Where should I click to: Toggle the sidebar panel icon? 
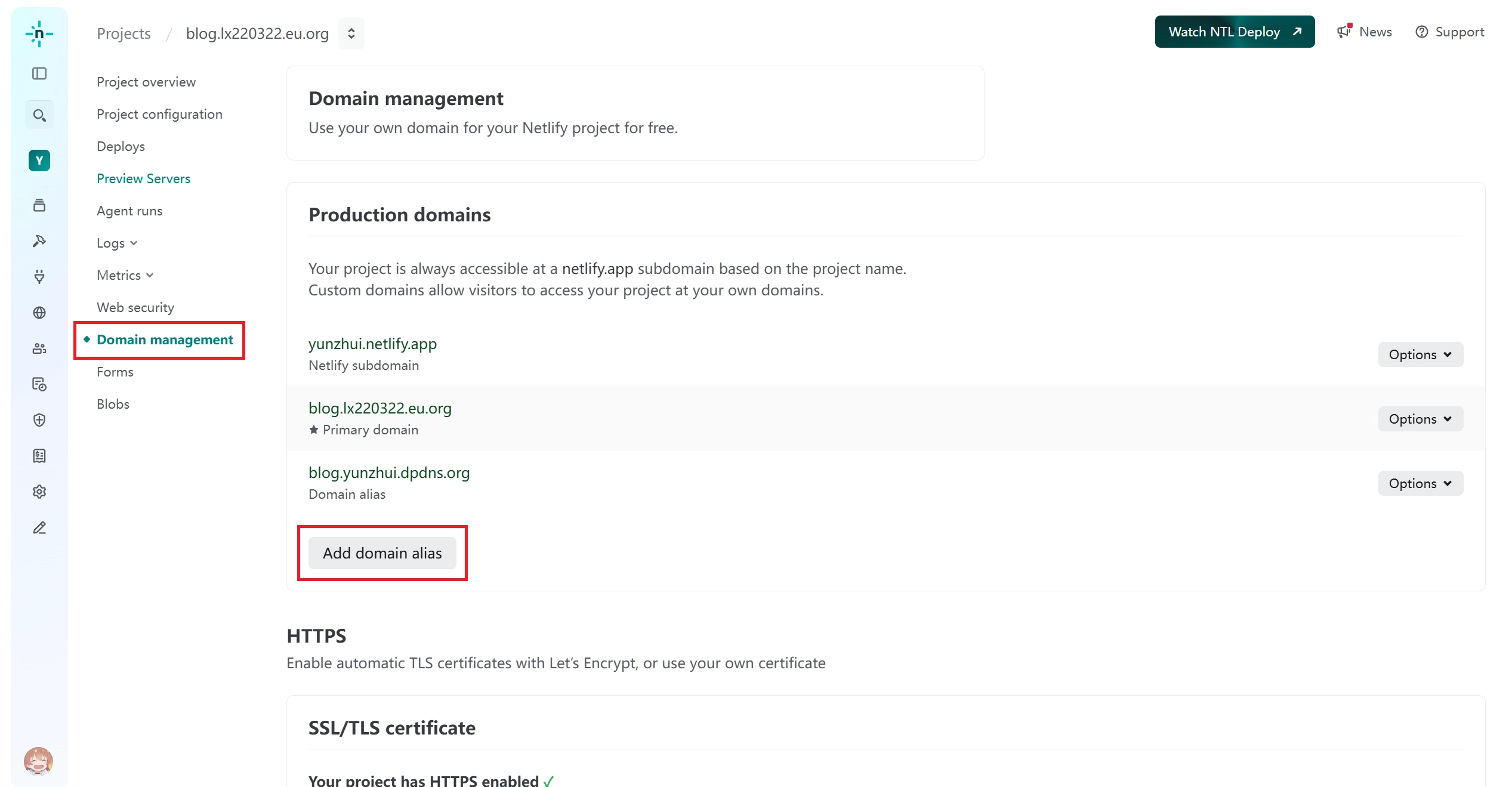click(39, 73)
